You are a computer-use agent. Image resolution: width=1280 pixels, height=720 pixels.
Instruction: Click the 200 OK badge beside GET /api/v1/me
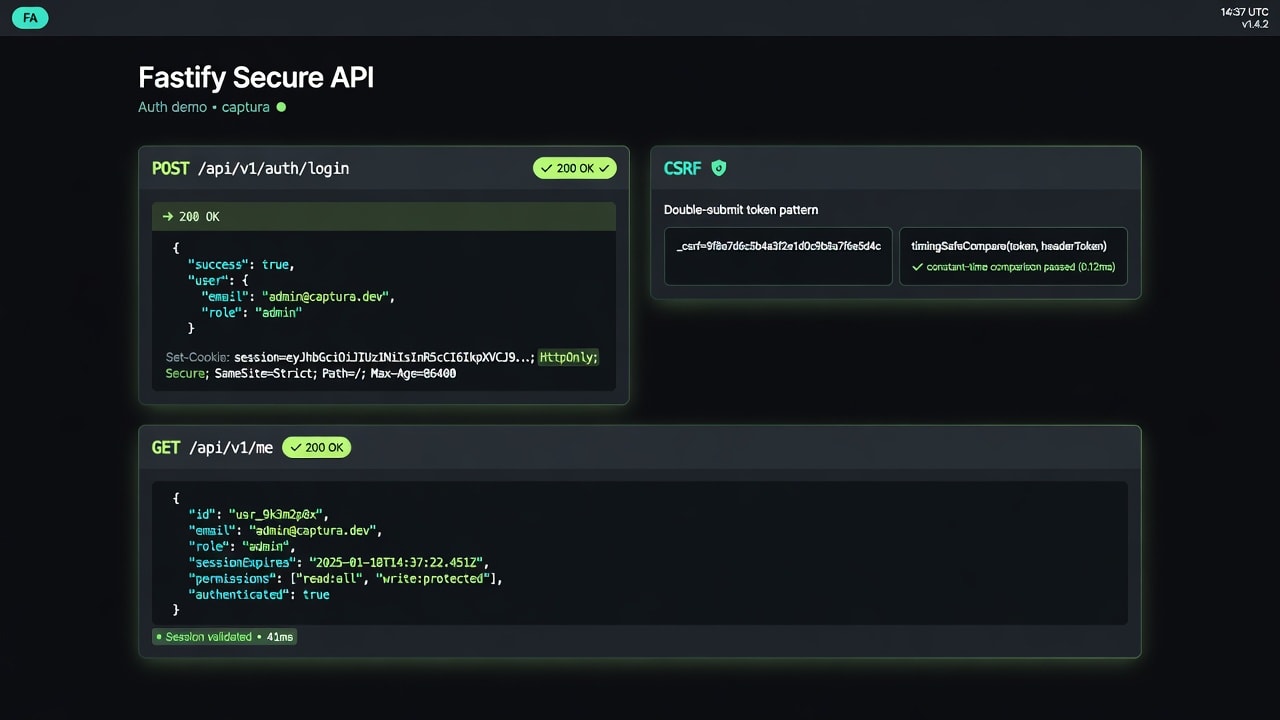pos(316,447)
